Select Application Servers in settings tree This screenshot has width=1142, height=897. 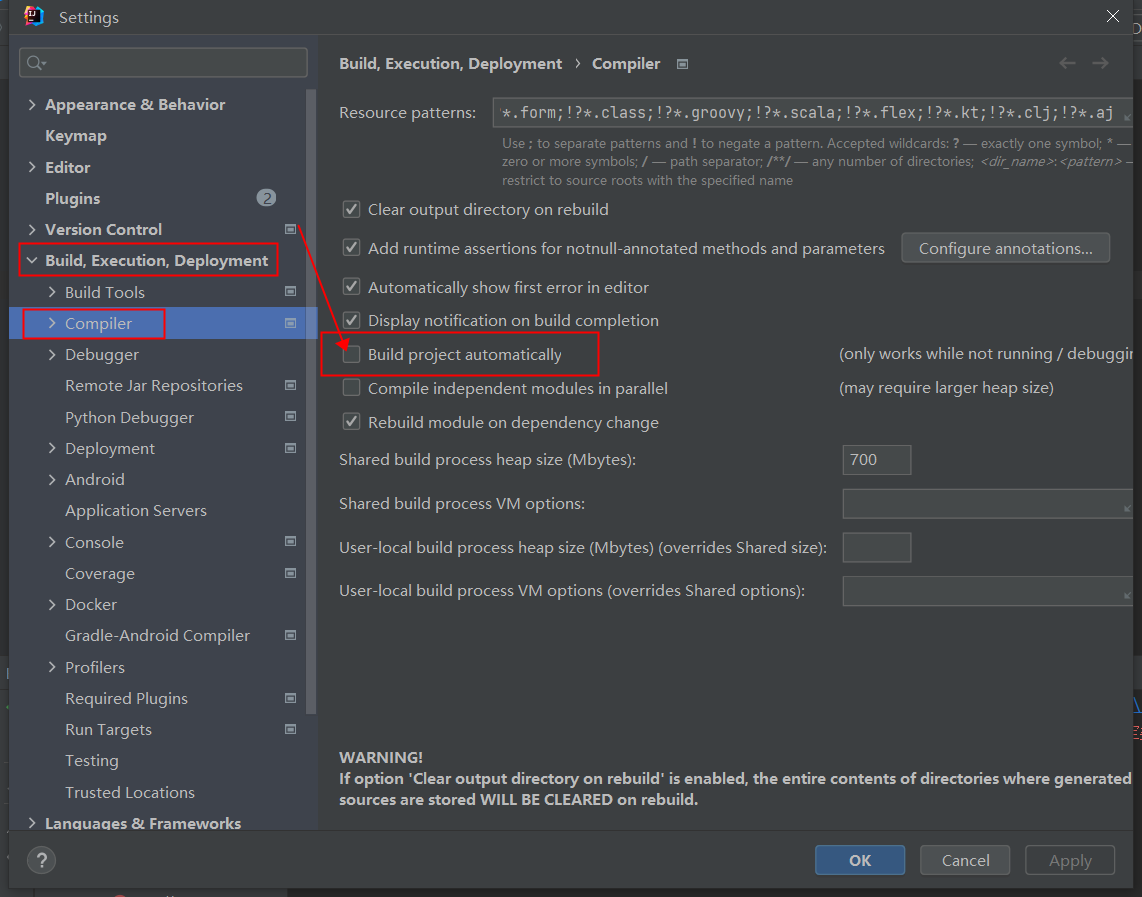(x=136, y=511)
